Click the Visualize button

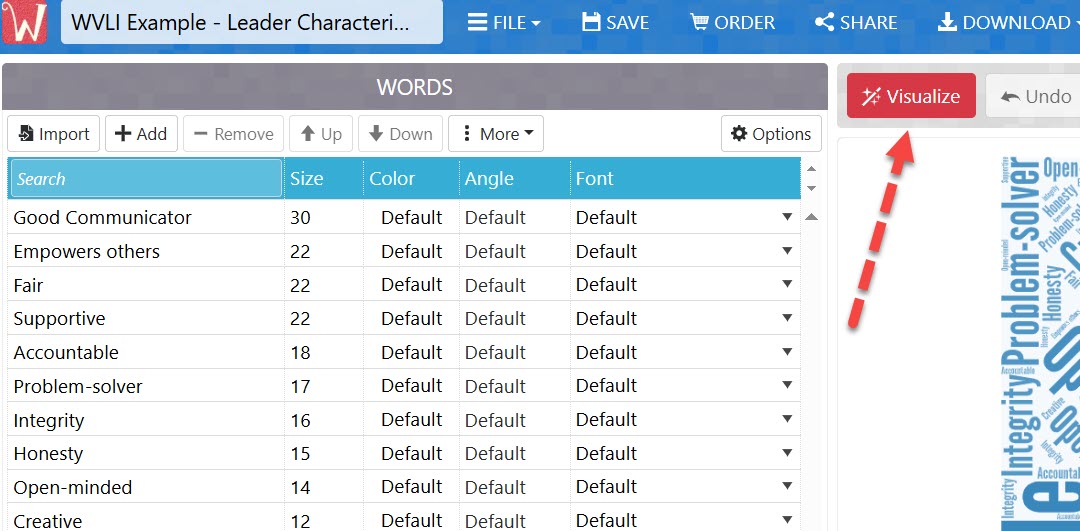(911, 96)
